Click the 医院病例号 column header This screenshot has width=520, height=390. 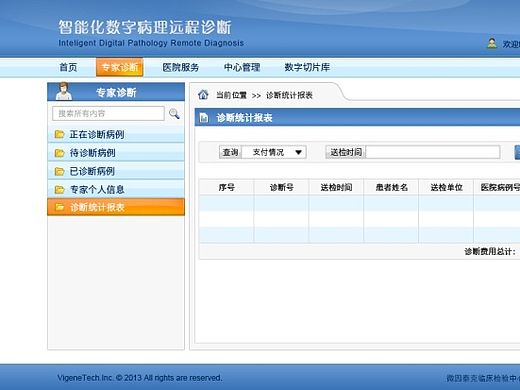[x=497, y=187]
